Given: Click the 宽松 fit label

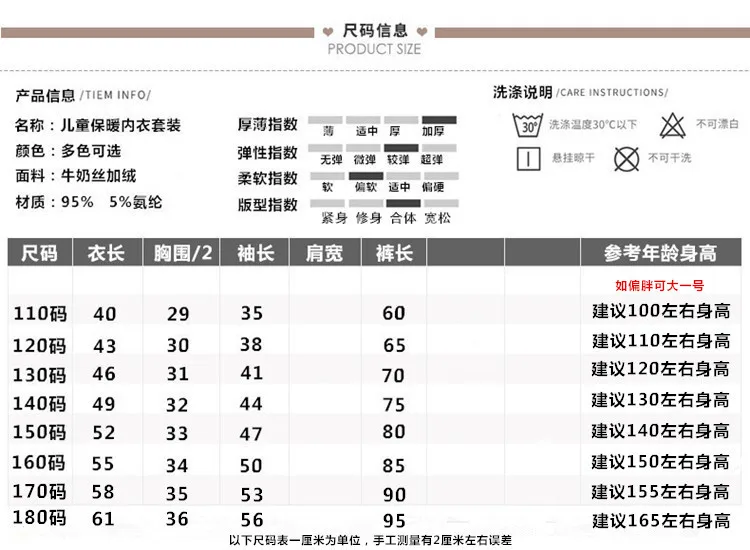Looking at the screenshot, I should point(438,219).
